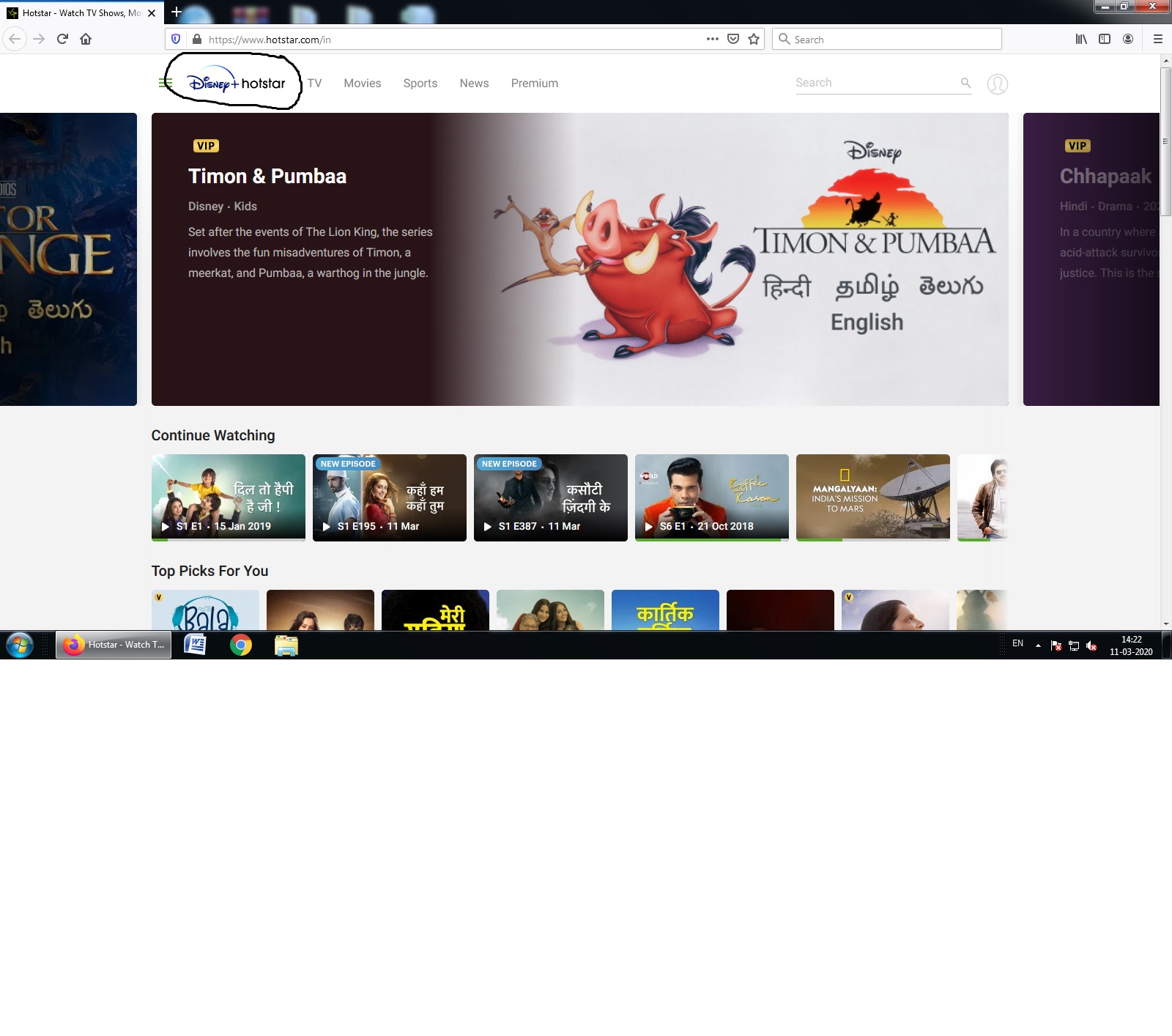Viewport: 1172px width, 1036px height.
Task: Save page to Pocket icon
Action: point(733,39)
